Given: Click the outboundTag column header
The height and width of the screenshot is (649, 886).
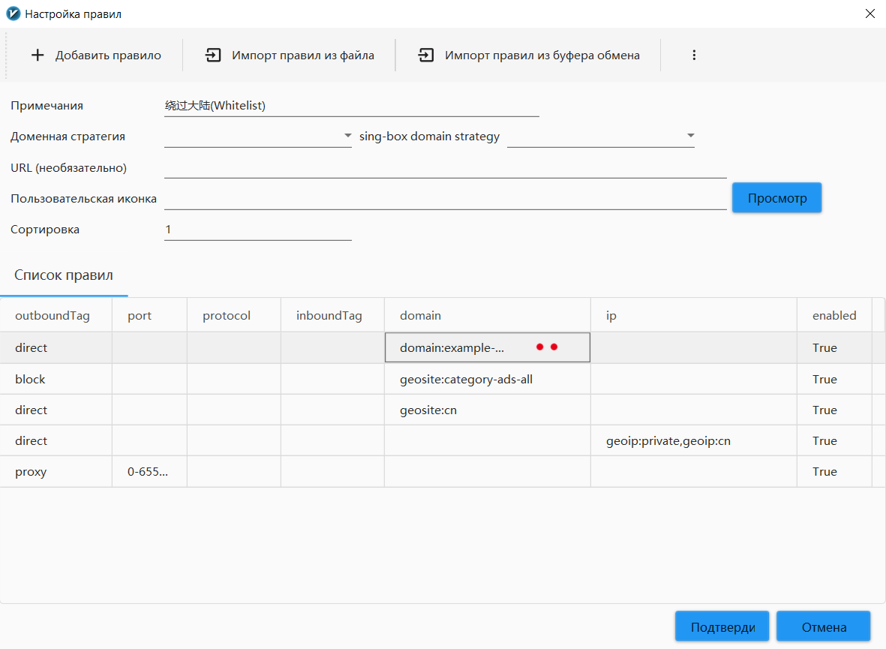Looking at the screenshot, I should coord(53,315).
